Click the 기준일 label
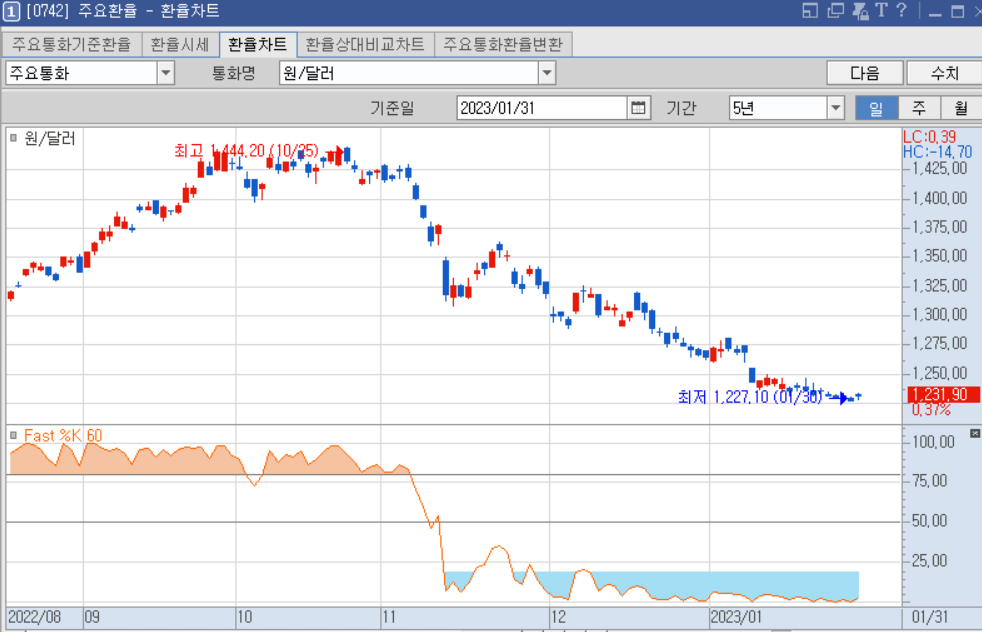Screen dimensions: 982x632 (x=392, y=108)
